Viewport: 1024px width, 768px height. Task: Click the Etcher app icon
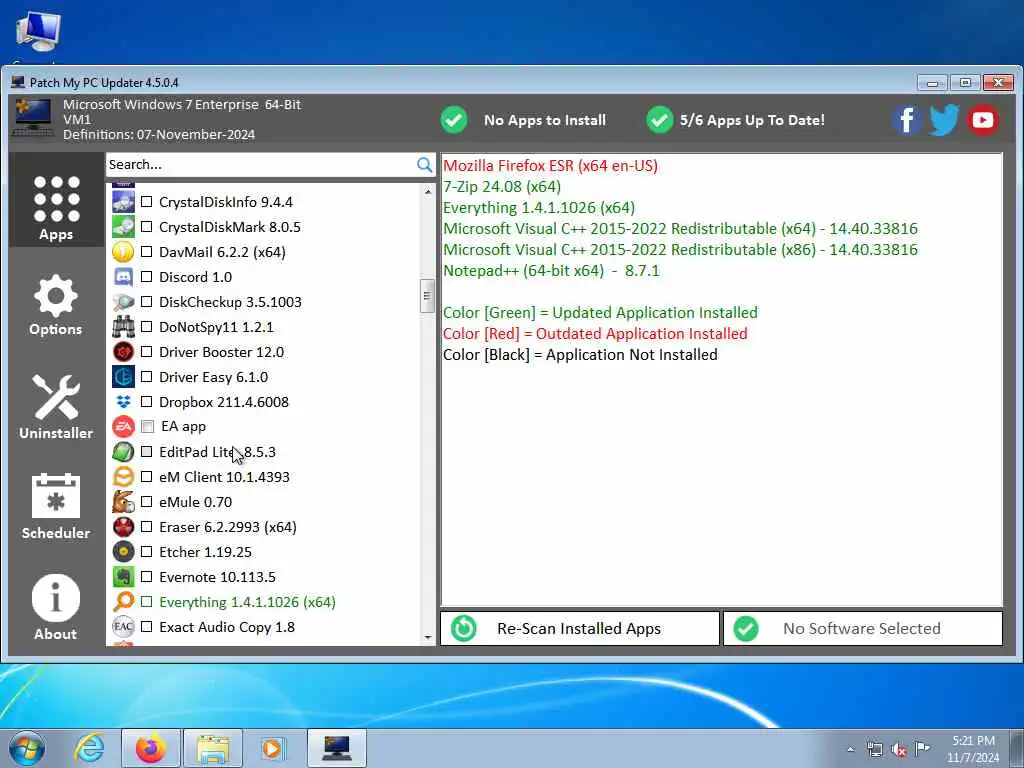[123, 552]
